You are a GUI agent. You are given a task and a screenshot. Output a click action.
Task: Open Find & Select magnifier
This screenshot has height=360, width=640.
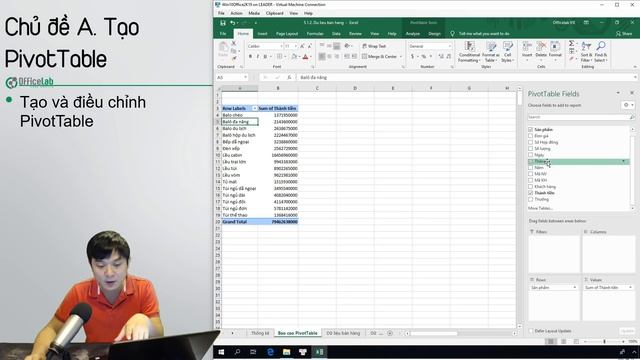(601, 52)
